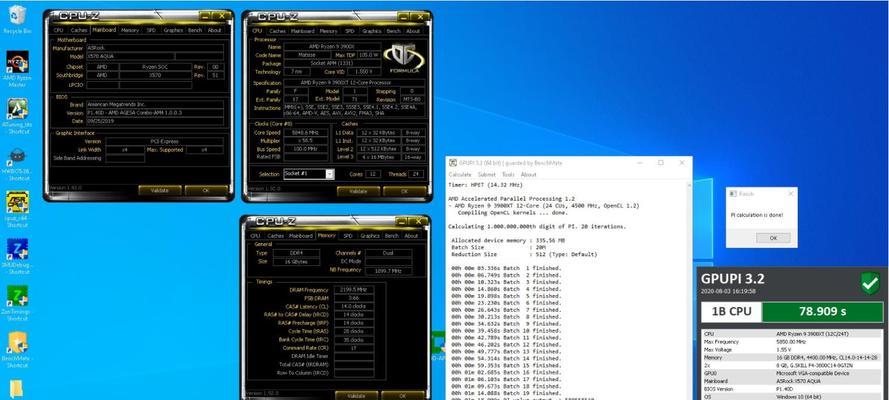Switch to Caches tab in DRAM timings CPU-Z window
The height and width of the screenshot is (400, 889).
(x=276, y=236)
